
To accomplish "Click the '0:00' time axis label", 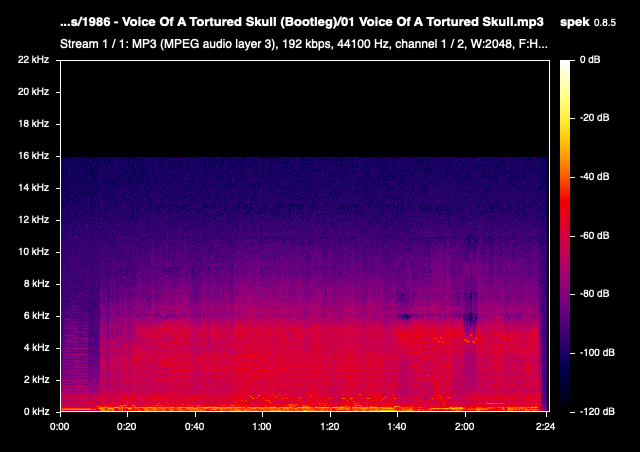I will pyautogui.click(x=60, y=427).
